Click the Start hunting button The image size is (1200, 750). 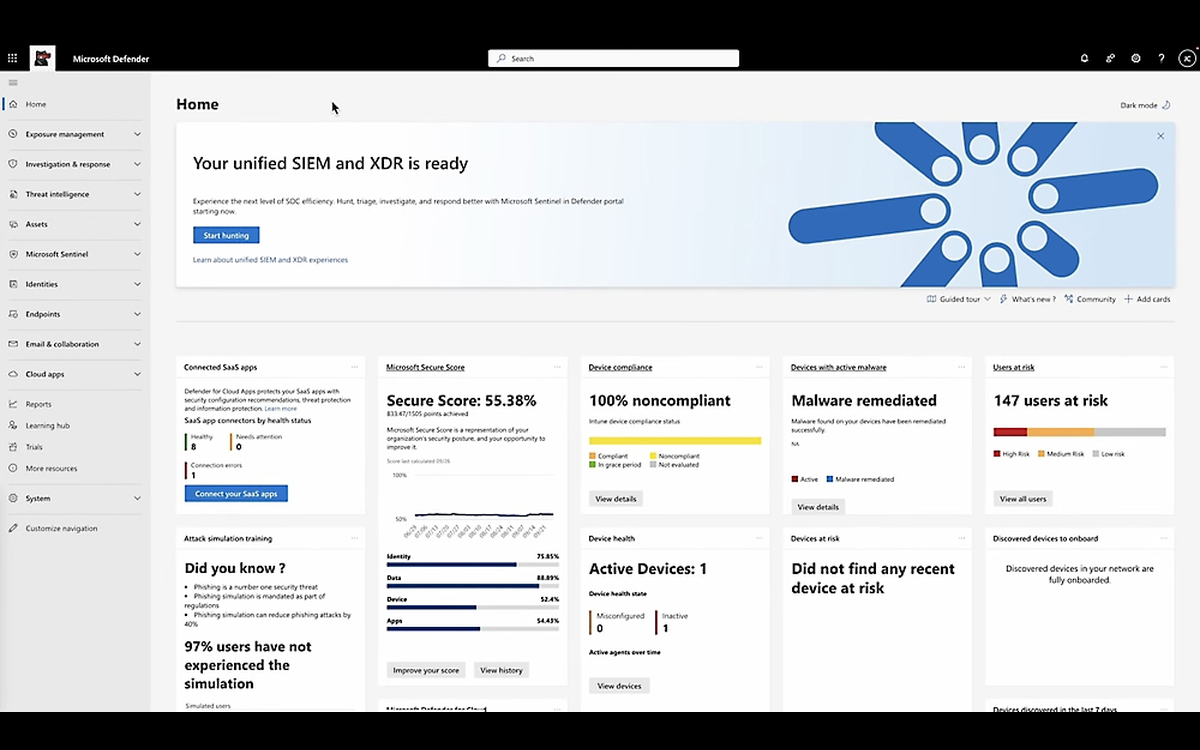(226, 235)
